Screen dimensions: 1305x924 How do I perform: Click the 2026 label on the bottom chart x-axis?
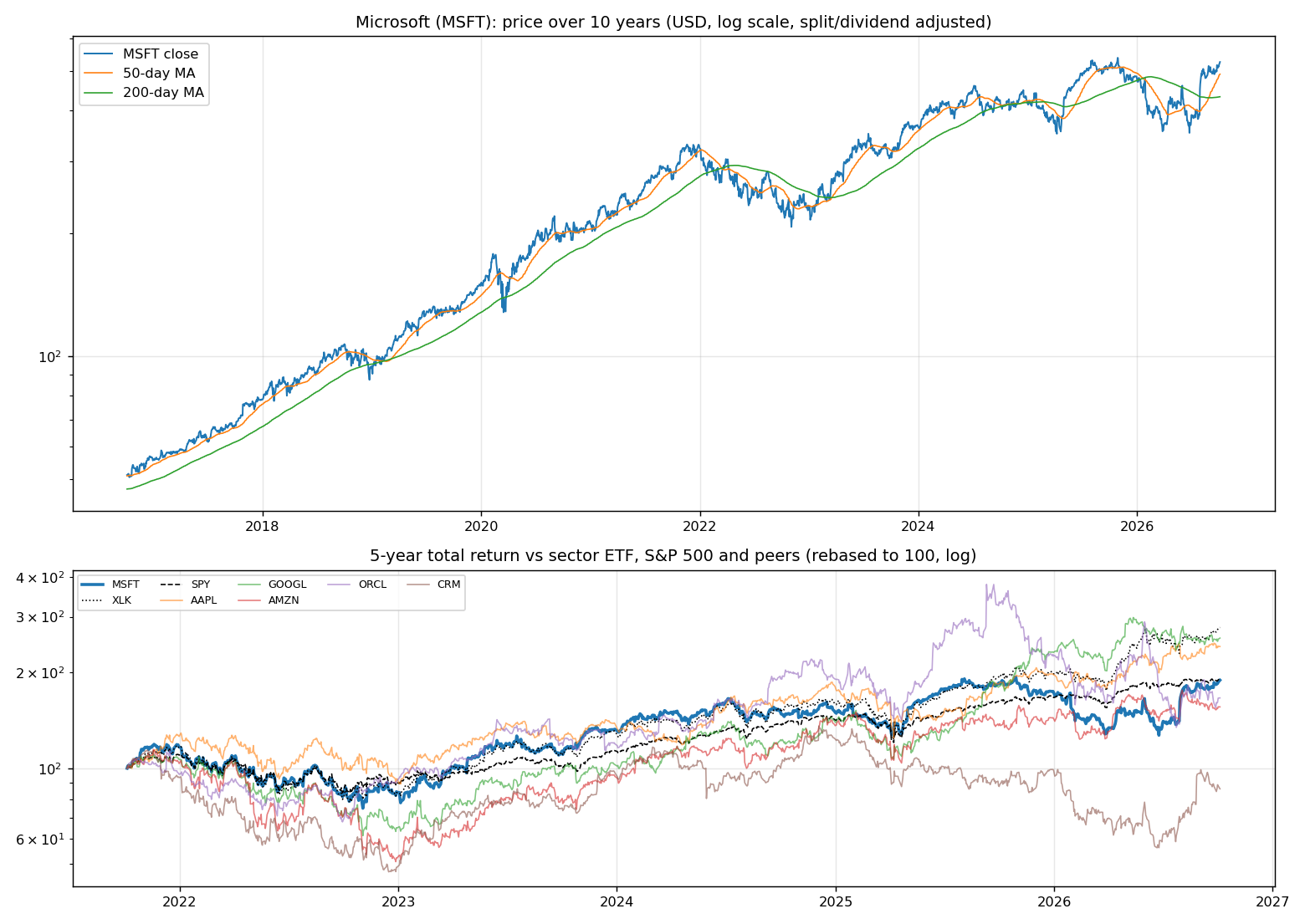tap(1054, 901)
